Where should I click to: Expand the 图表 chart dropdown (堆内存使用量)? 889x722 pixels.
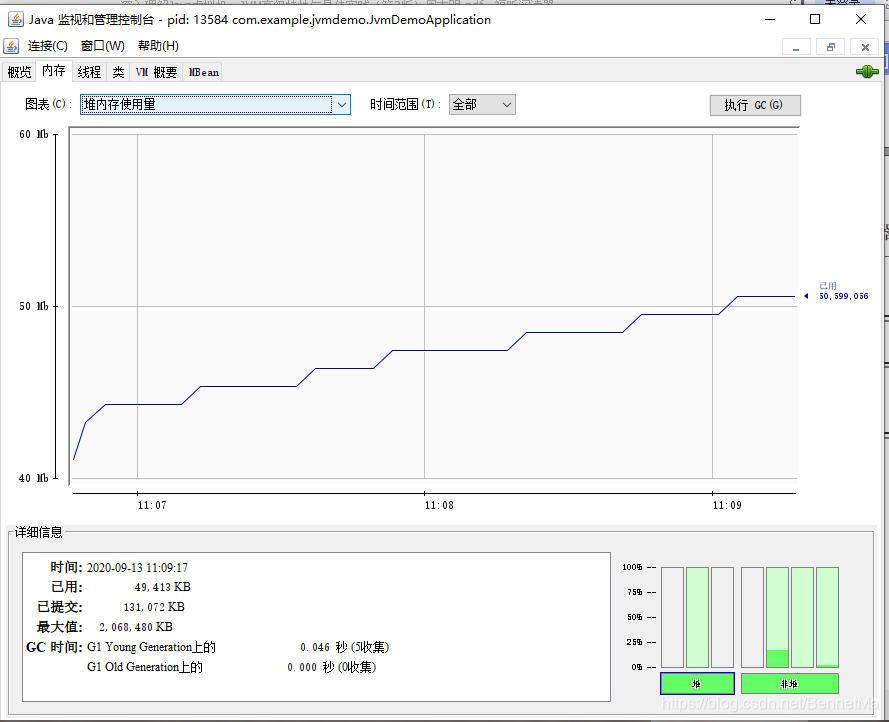click(215, 104)
